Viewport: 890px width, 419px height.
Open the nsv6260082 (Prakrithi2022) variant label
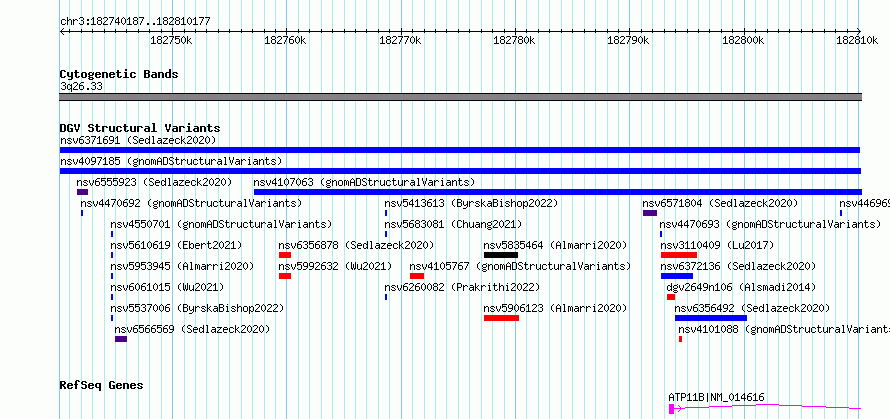(462, 287)
